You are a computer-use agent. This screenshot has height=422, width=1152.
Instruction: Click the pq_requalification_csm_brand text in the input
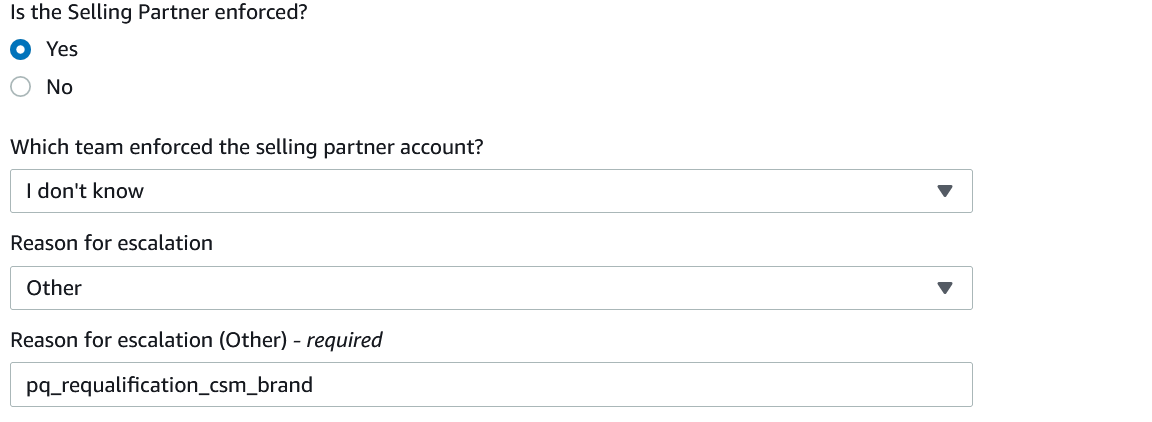pyautogui.click(x=170, y=384)
